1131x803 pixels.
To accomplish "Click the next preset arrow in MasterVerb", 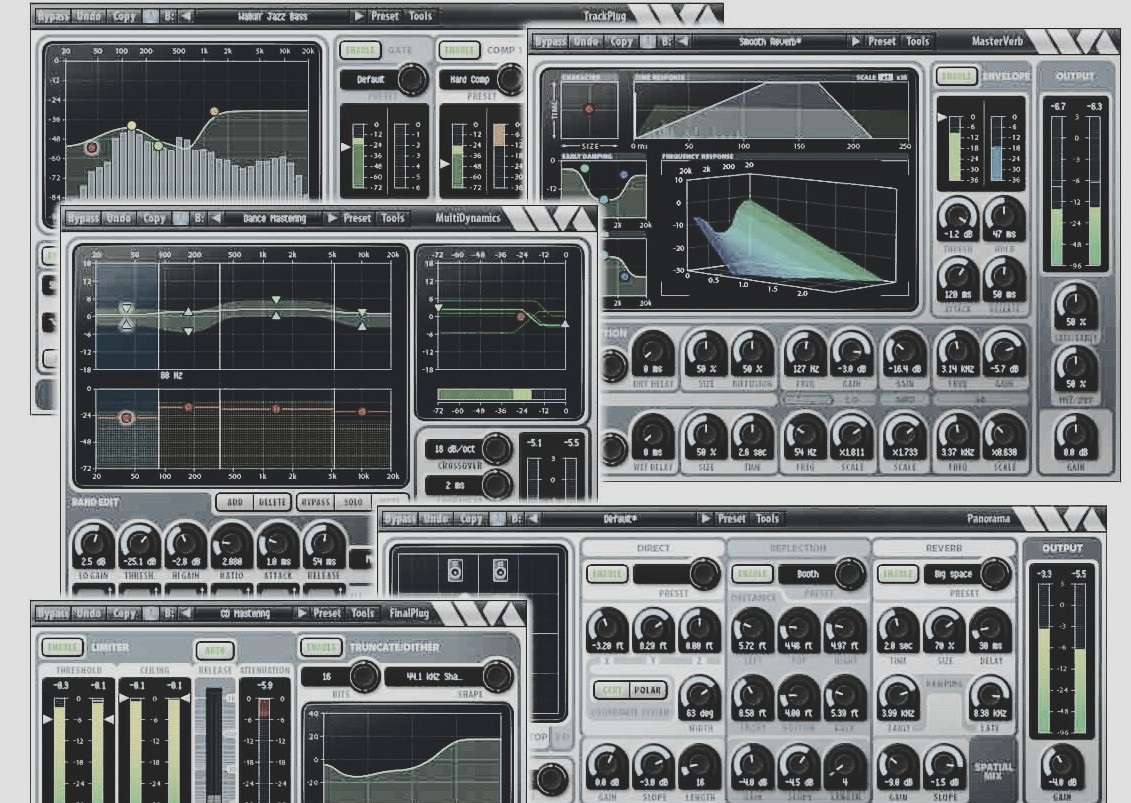I will [x=855, y=42].
